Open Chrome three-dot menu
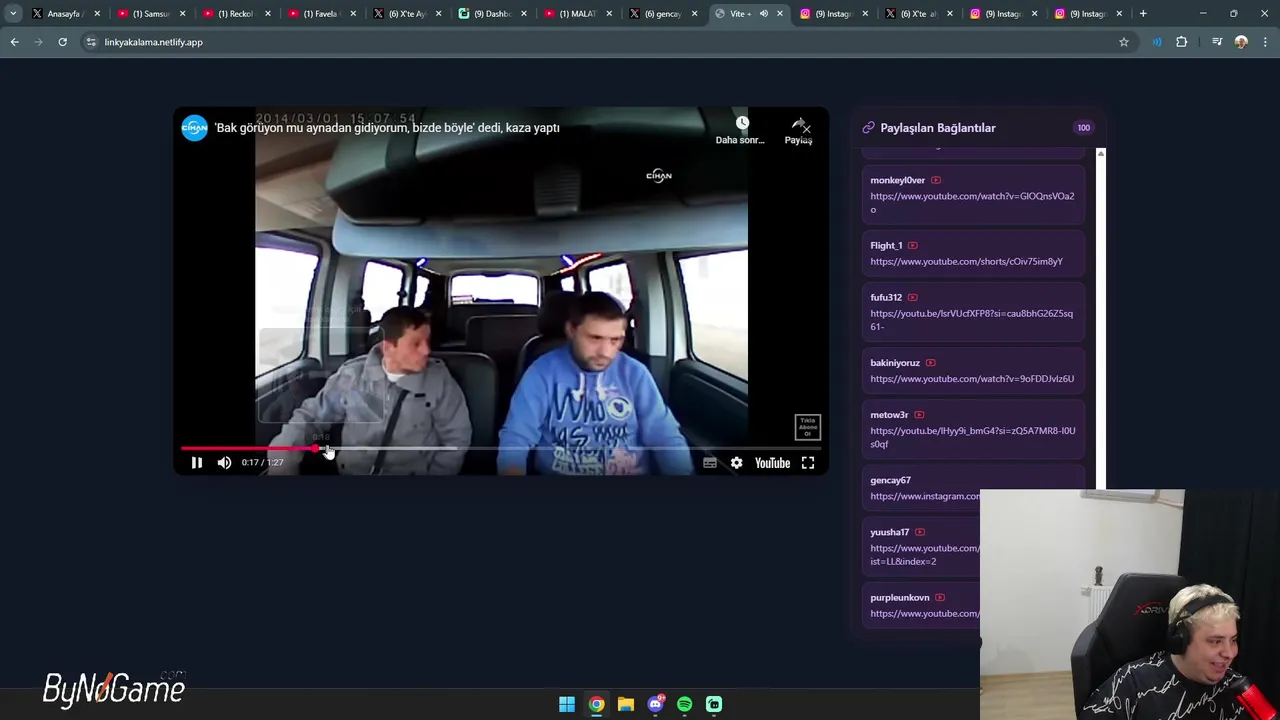Image resolution: width=1280 pixels, height=720 pixels. pos(1266,42)
